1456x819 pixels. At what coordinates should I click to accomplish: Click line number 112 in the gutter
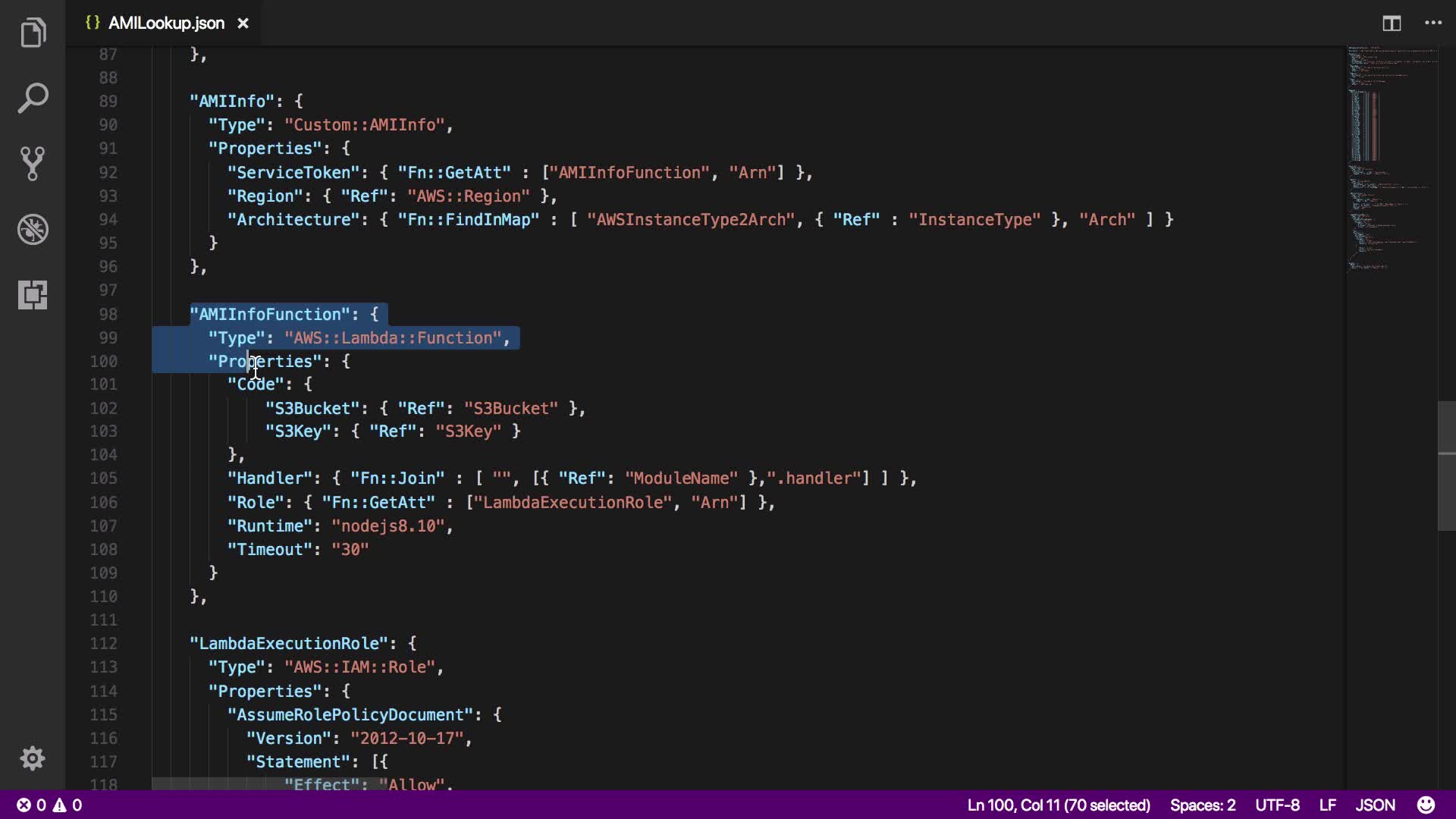pyautogui.click(x=104, y=643)
